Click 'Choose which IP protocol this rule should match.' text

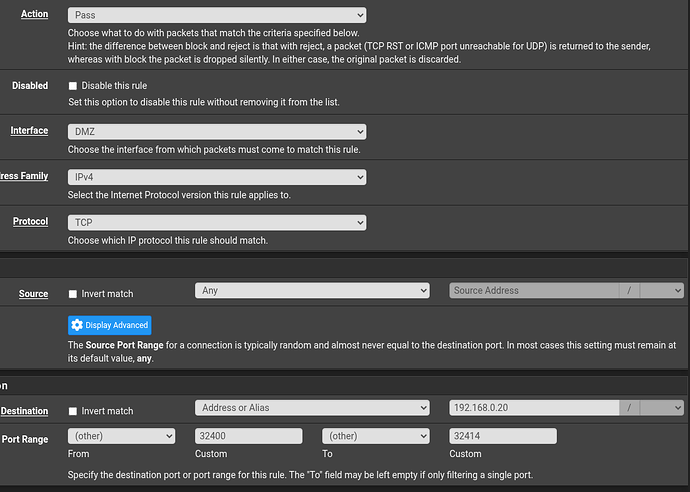click(x=168, y=241)
